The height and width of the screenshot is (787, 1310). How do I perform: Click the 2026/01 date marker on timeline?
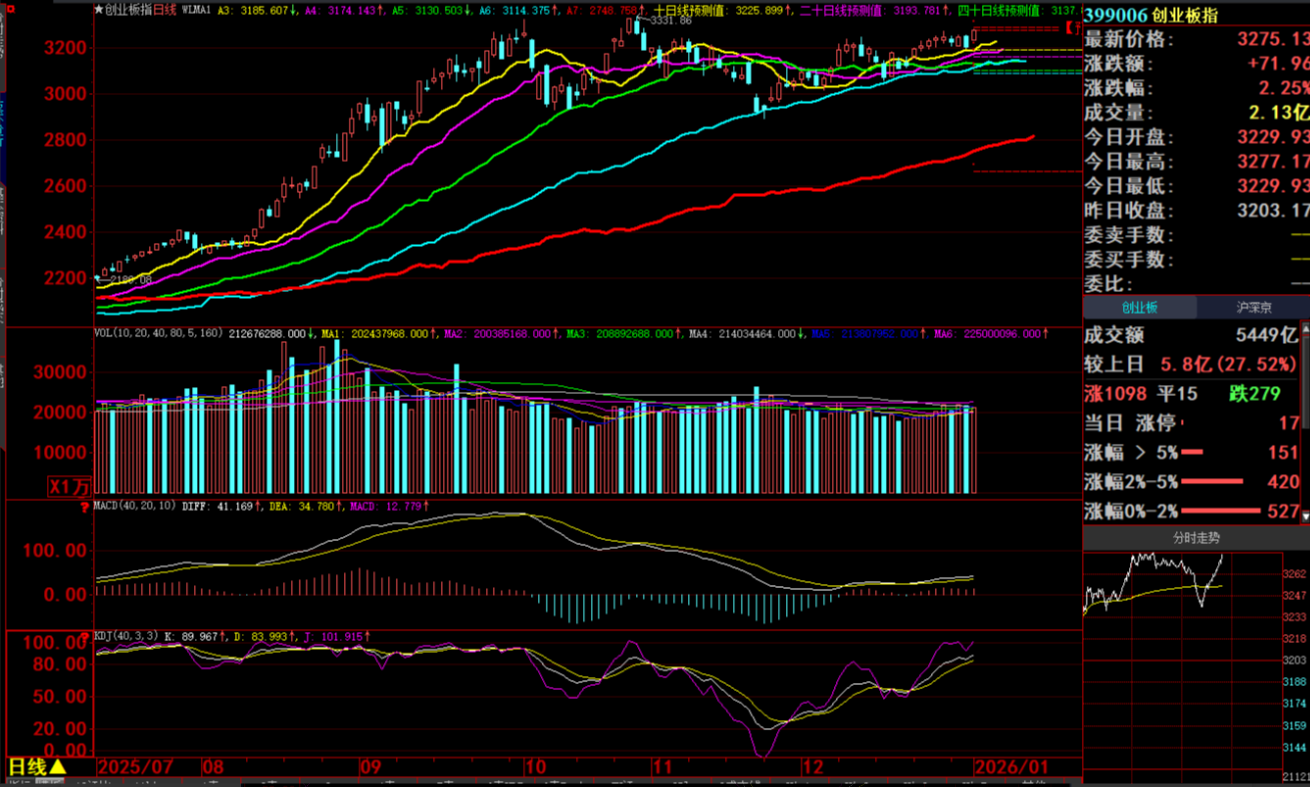1011,767
